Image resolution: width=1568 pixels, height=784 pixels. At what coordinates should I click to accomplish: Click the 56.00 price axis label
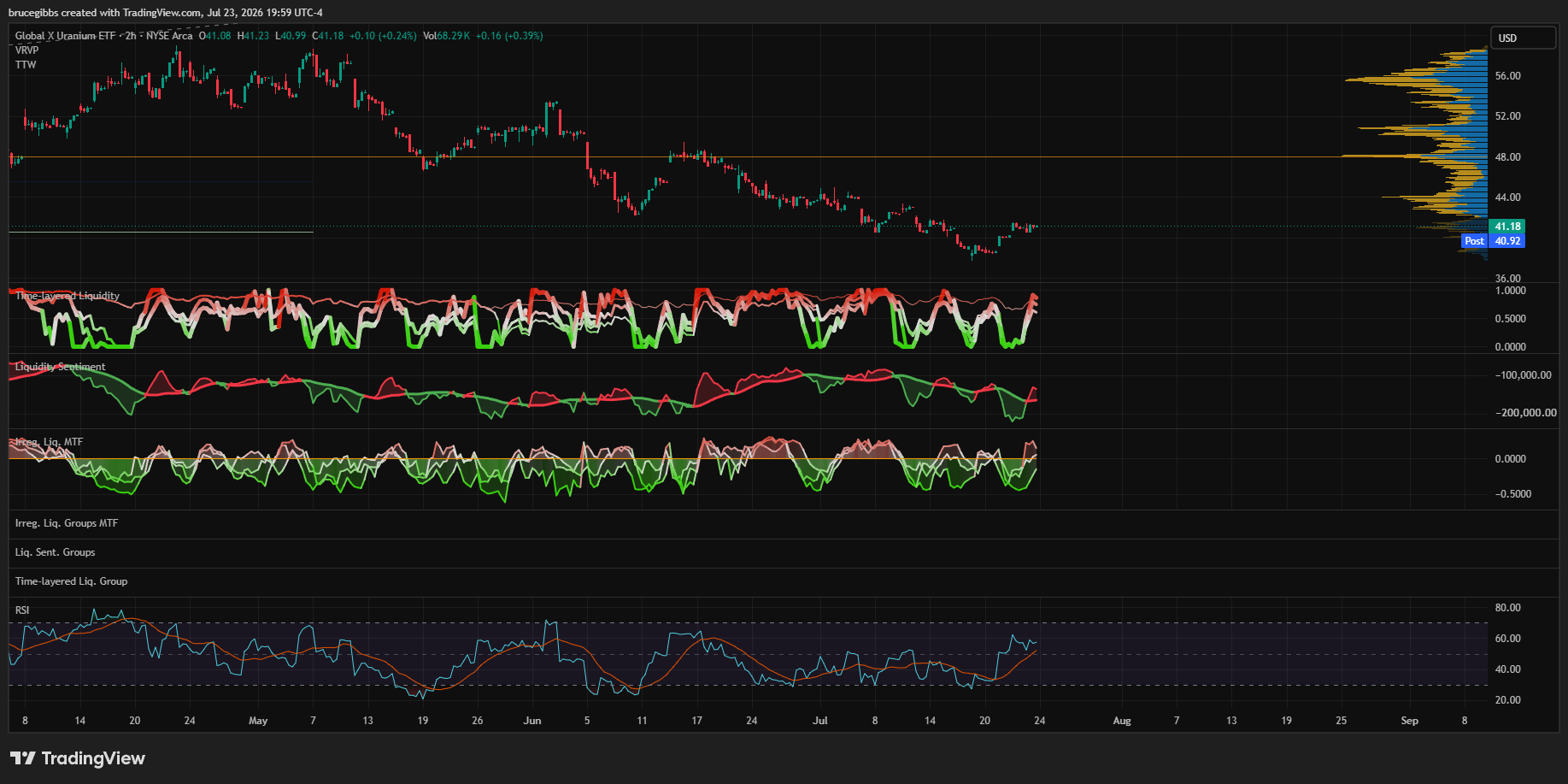[x=1507, y=76]
